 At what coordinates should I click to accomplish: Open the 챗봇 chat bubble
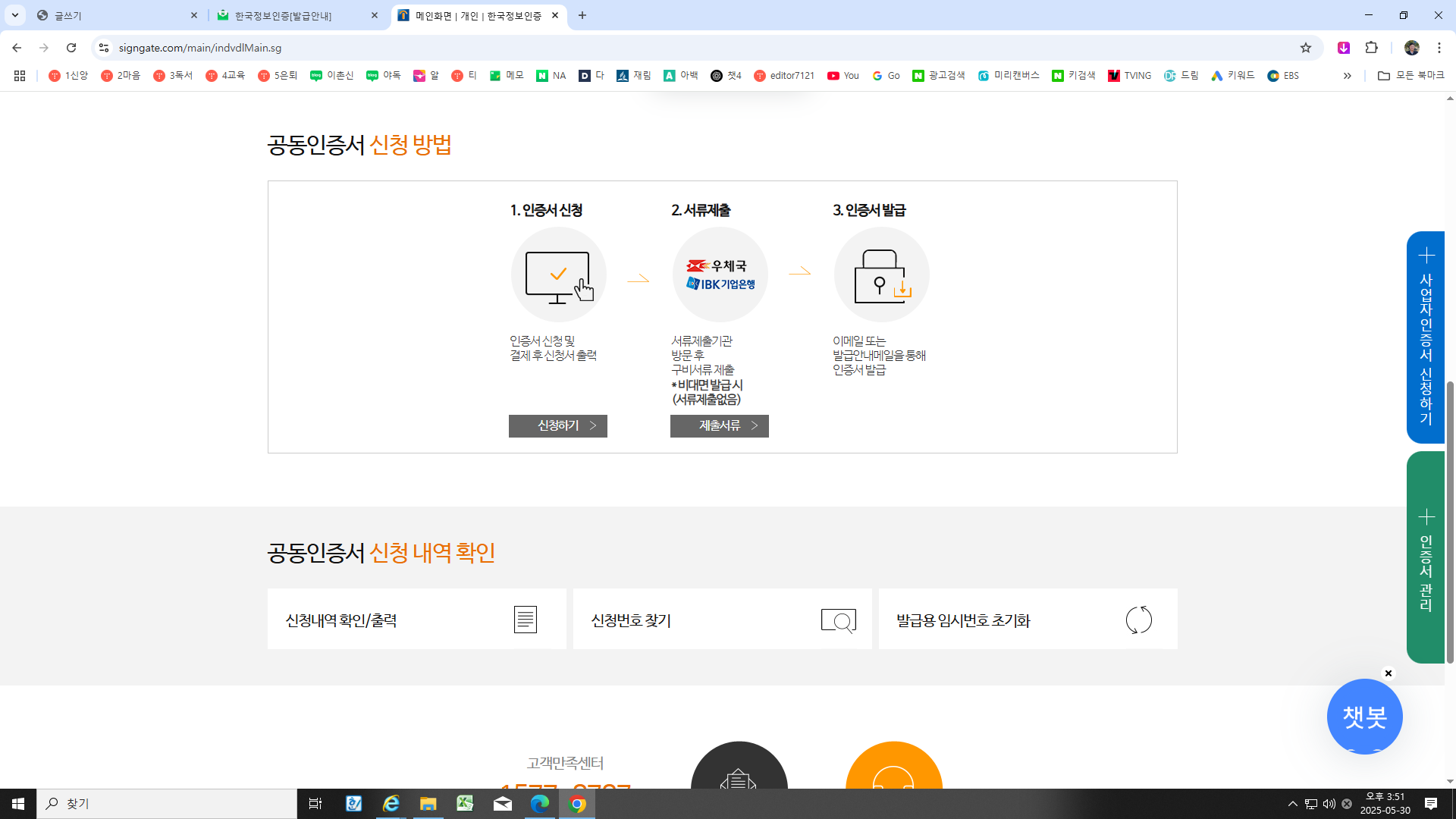pos(1364,717)
